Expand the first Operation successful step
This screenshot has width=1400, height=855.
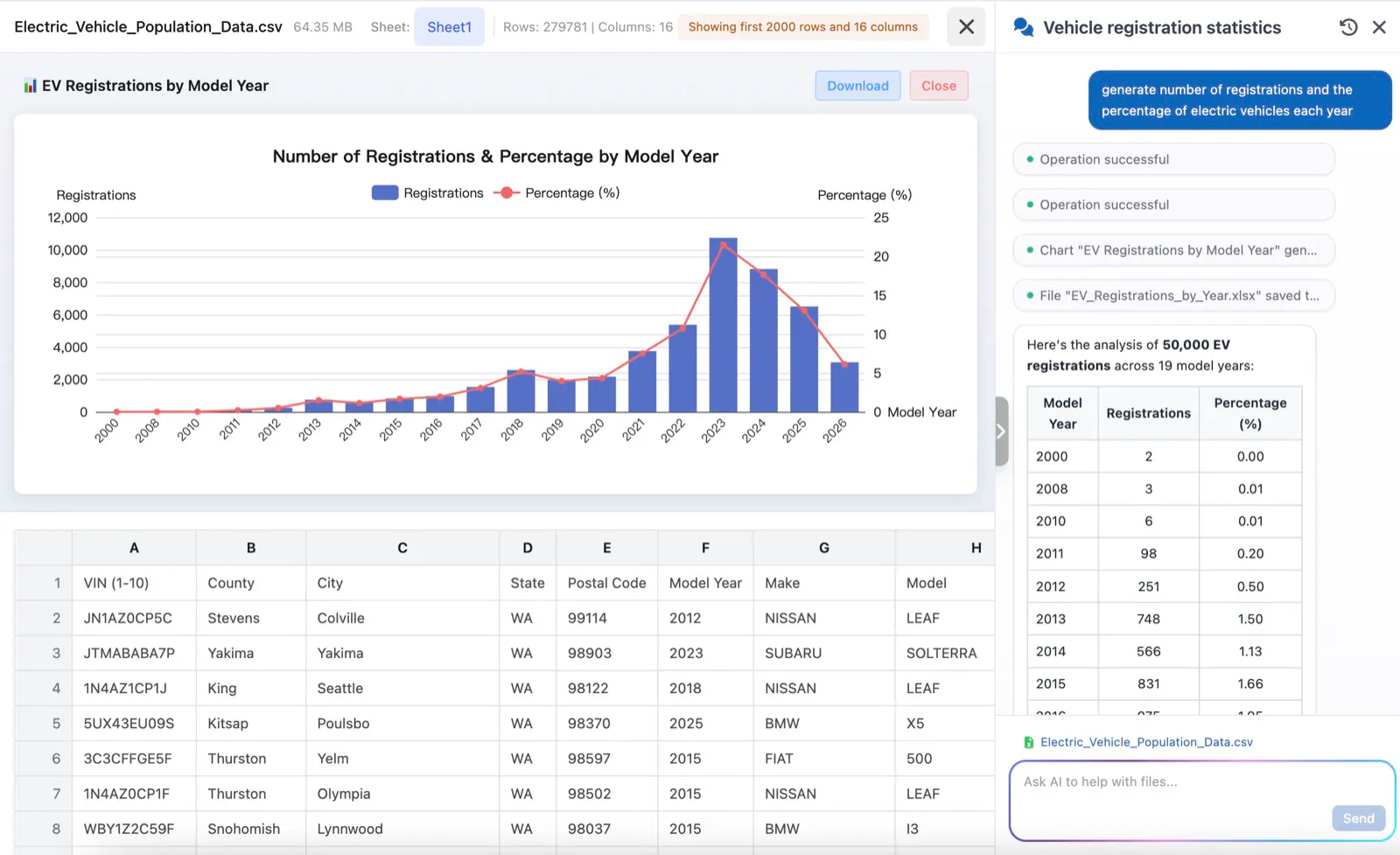1173,159
